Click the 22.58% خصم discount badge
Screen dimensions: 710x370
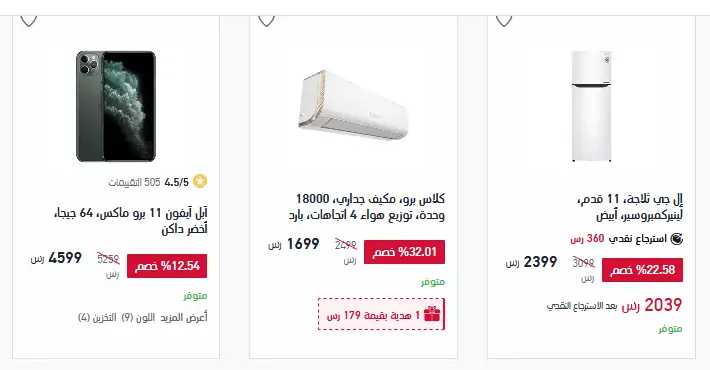pyautogui.click(x=643, y=270)
